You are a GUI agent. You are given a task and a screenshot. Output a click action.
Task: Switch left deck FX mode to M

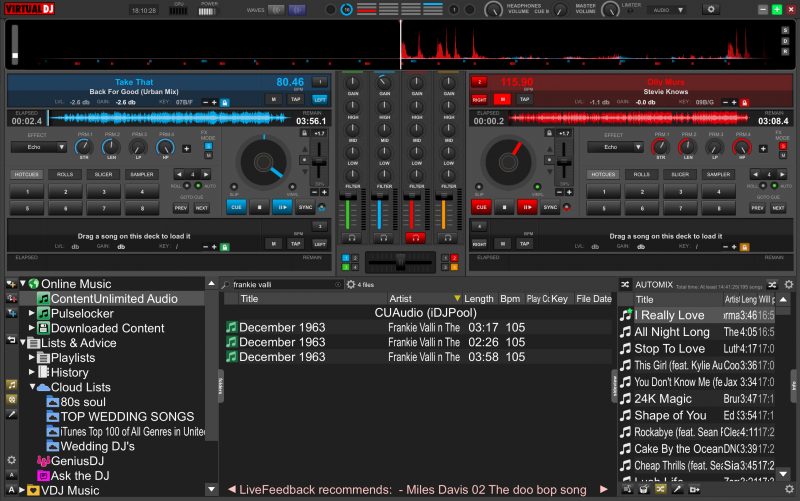(208, 155)
